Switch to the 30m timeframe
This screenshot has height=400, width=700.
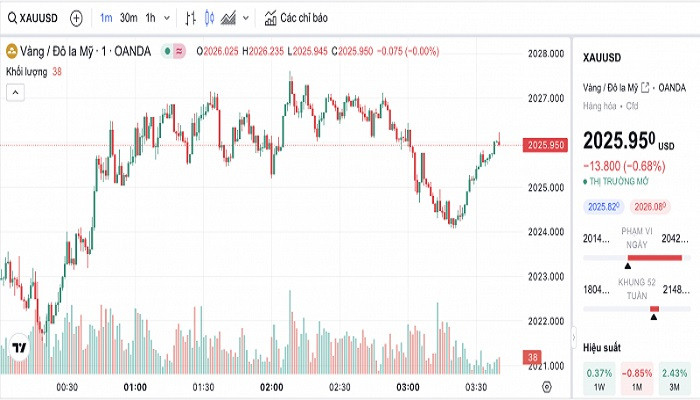(x=128, y=18)
